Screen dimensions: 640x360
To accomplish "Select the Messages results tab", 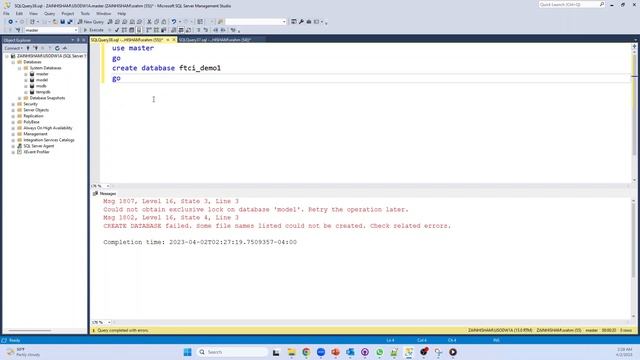I will pos(104,193).
